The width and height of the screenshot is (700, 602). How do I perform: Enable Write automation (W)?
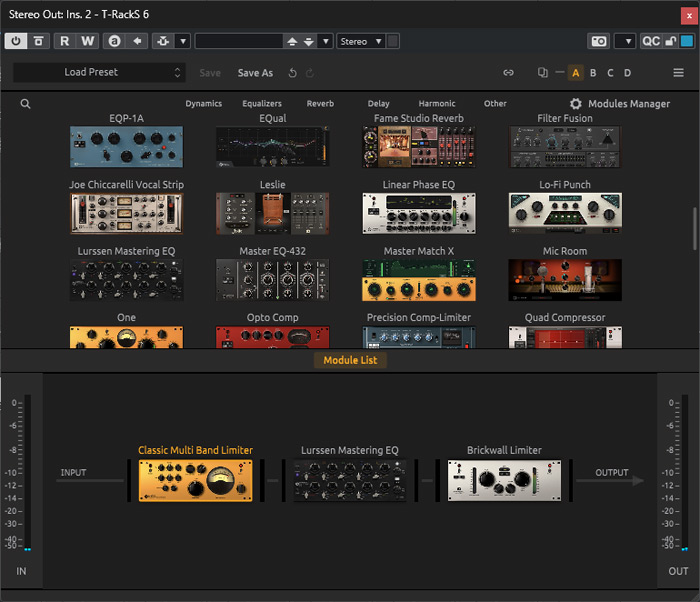coord(88,41)
